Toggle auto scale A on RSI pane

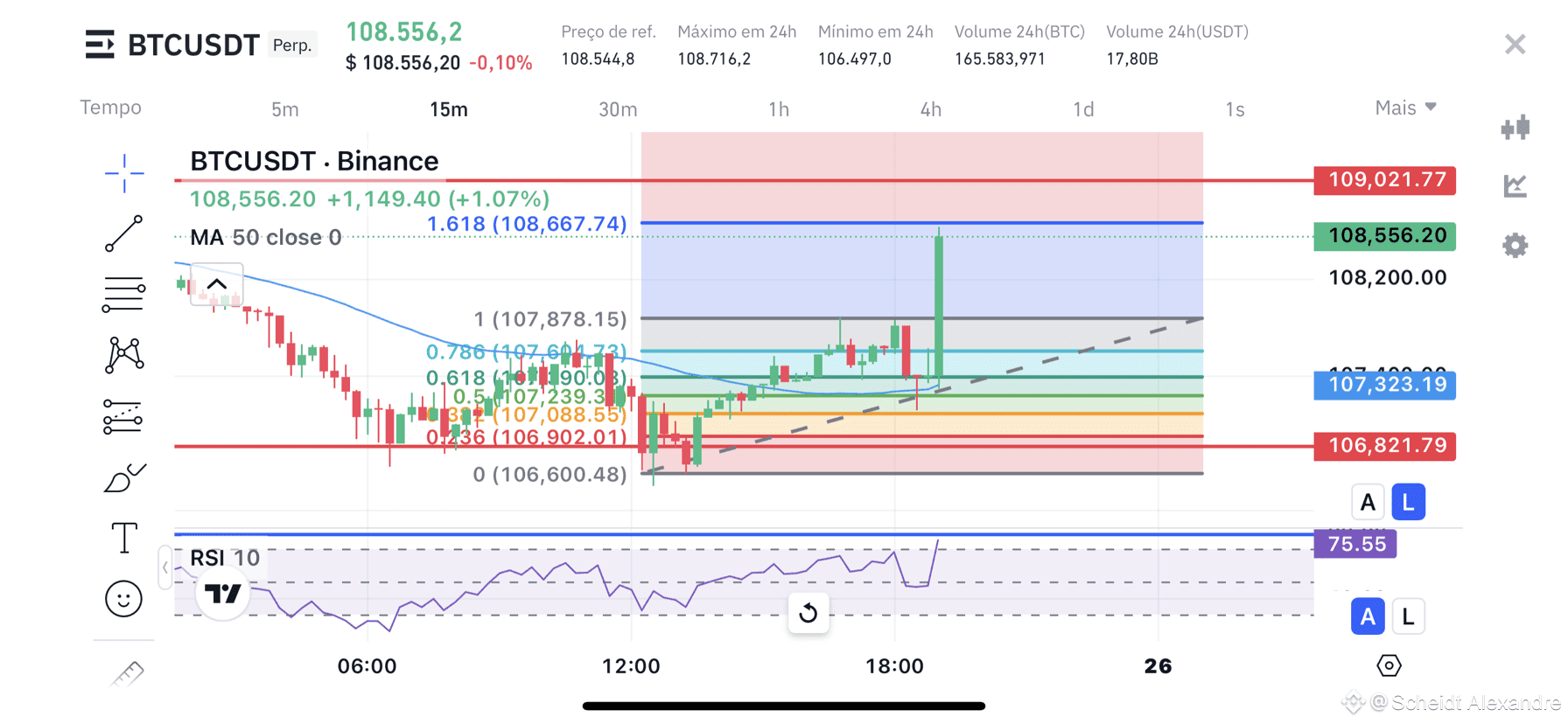(x=1368, y=616)
